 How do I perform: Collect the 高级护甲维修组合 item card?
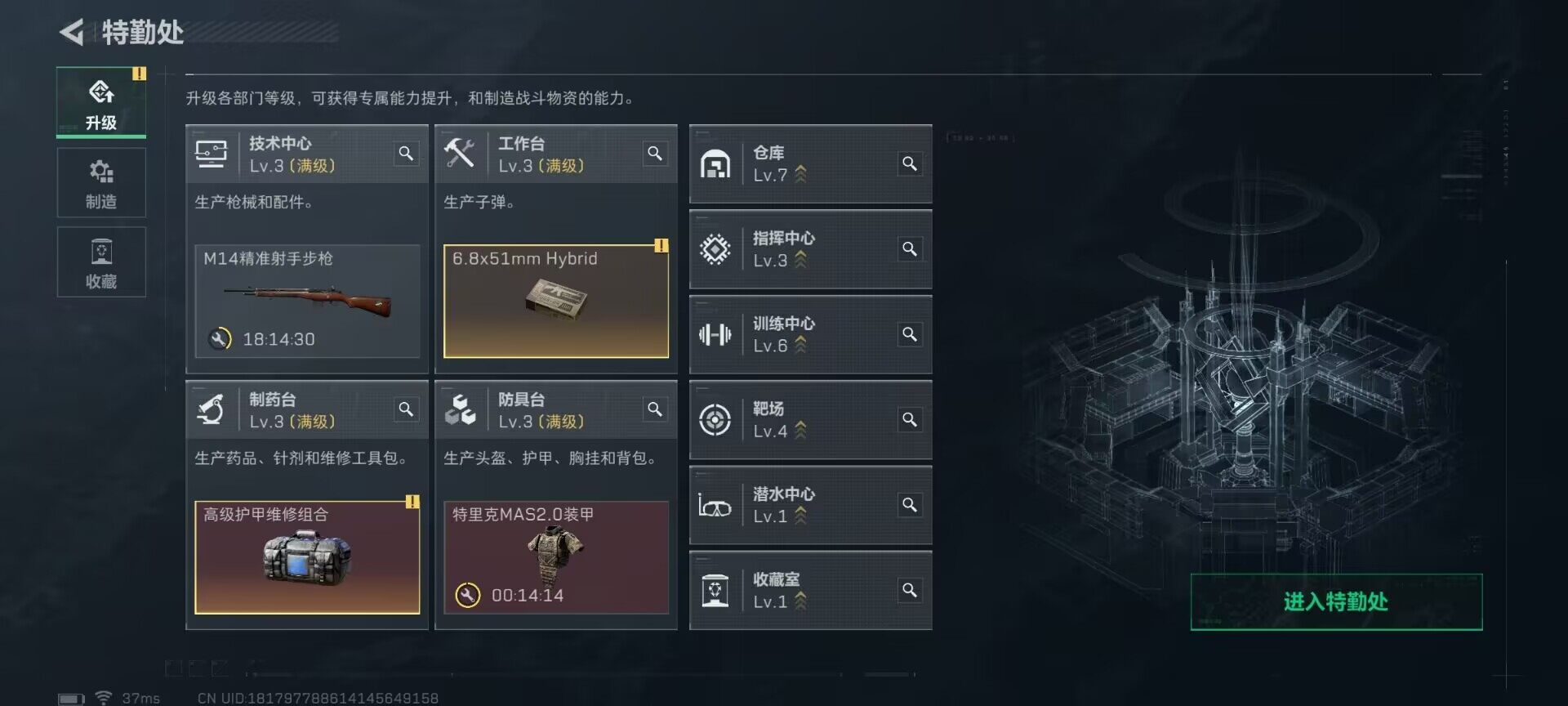(307, 557)
